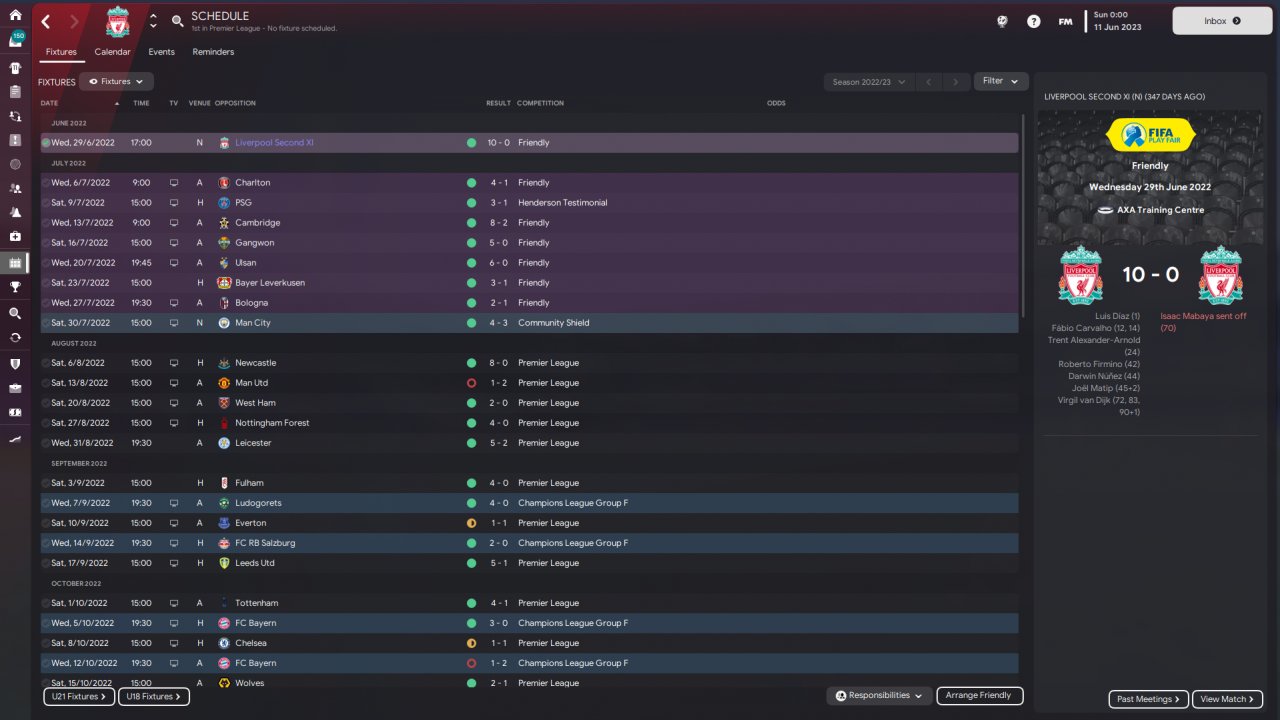Open the Squad shirt icon in sidebar
Image resolution: width=1280 pixels, height=720 pixels.
point(15,68)
